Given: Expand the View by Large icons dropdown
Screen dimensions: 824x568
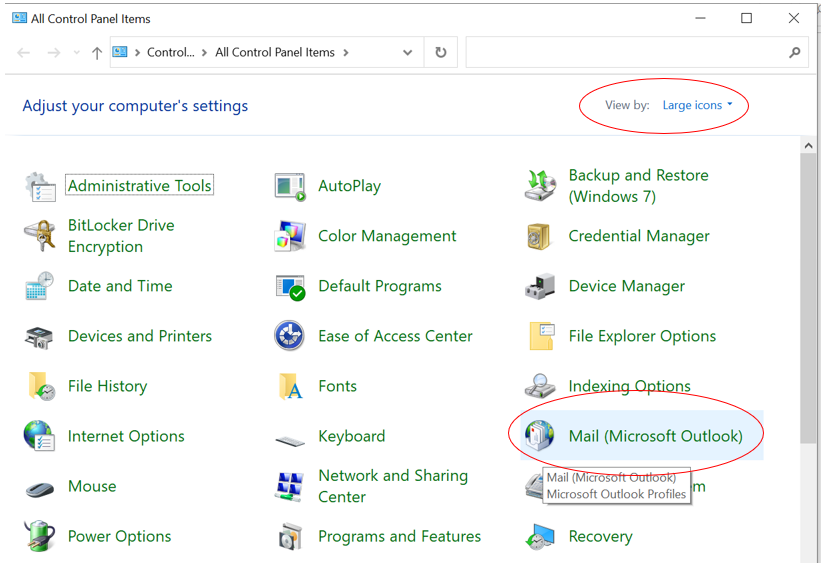Looking at the screenshot, I should click(x=697, y=105).
